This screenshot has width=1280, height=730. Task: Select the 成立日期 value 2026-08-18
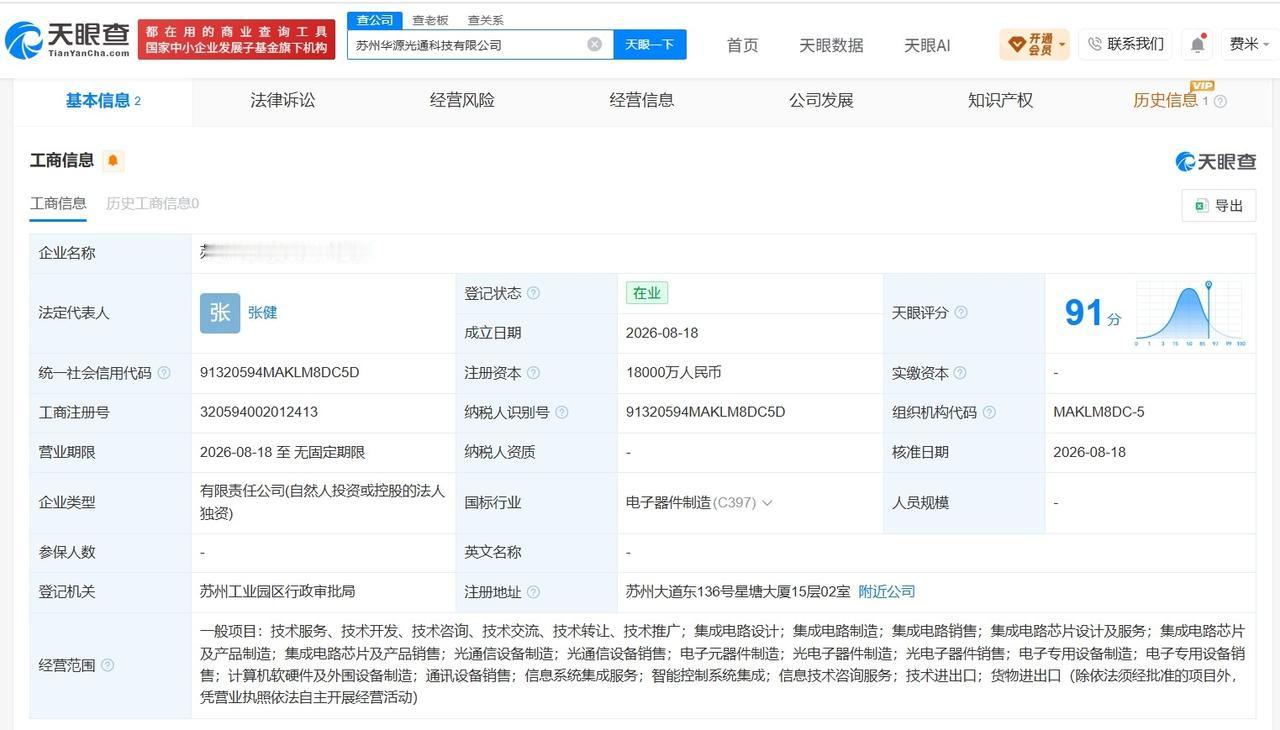point(662,333)
